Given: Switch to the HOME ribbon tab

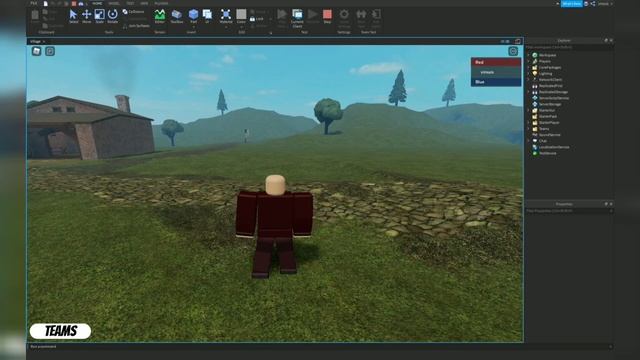Looking at the screenshot, I should [97, 3].
